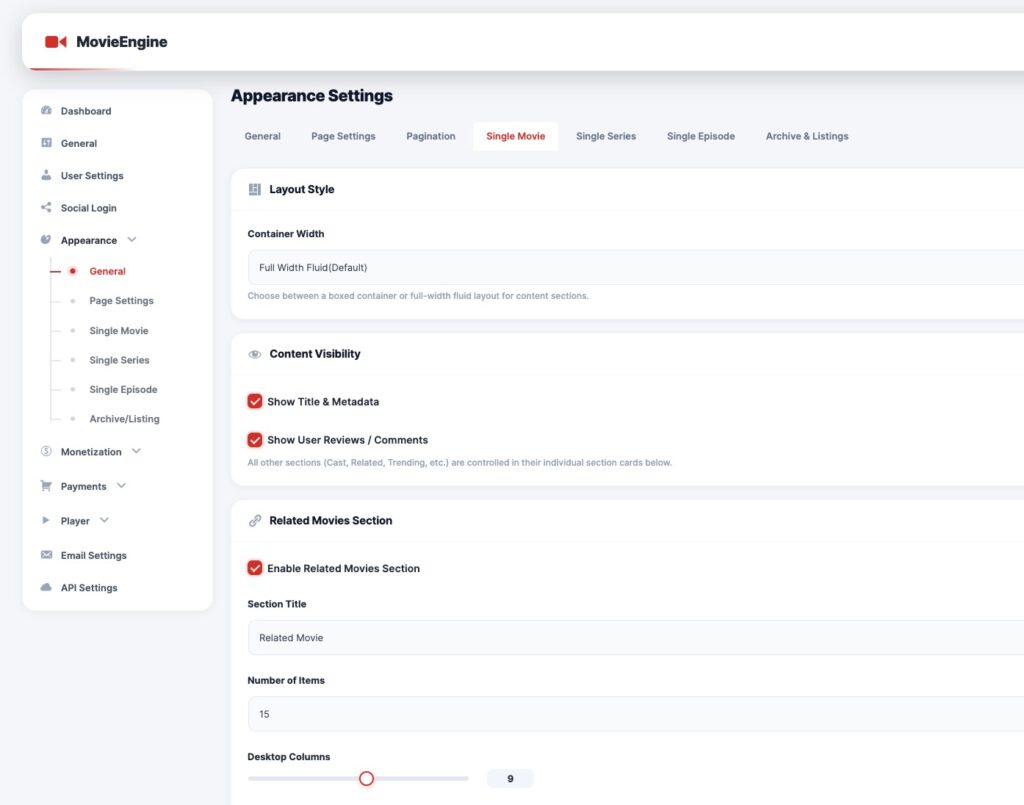The height and width of the screenshot is (805, 1024).
Task: Open Dashboard via its gauge icon
Action: pos(46,111)
